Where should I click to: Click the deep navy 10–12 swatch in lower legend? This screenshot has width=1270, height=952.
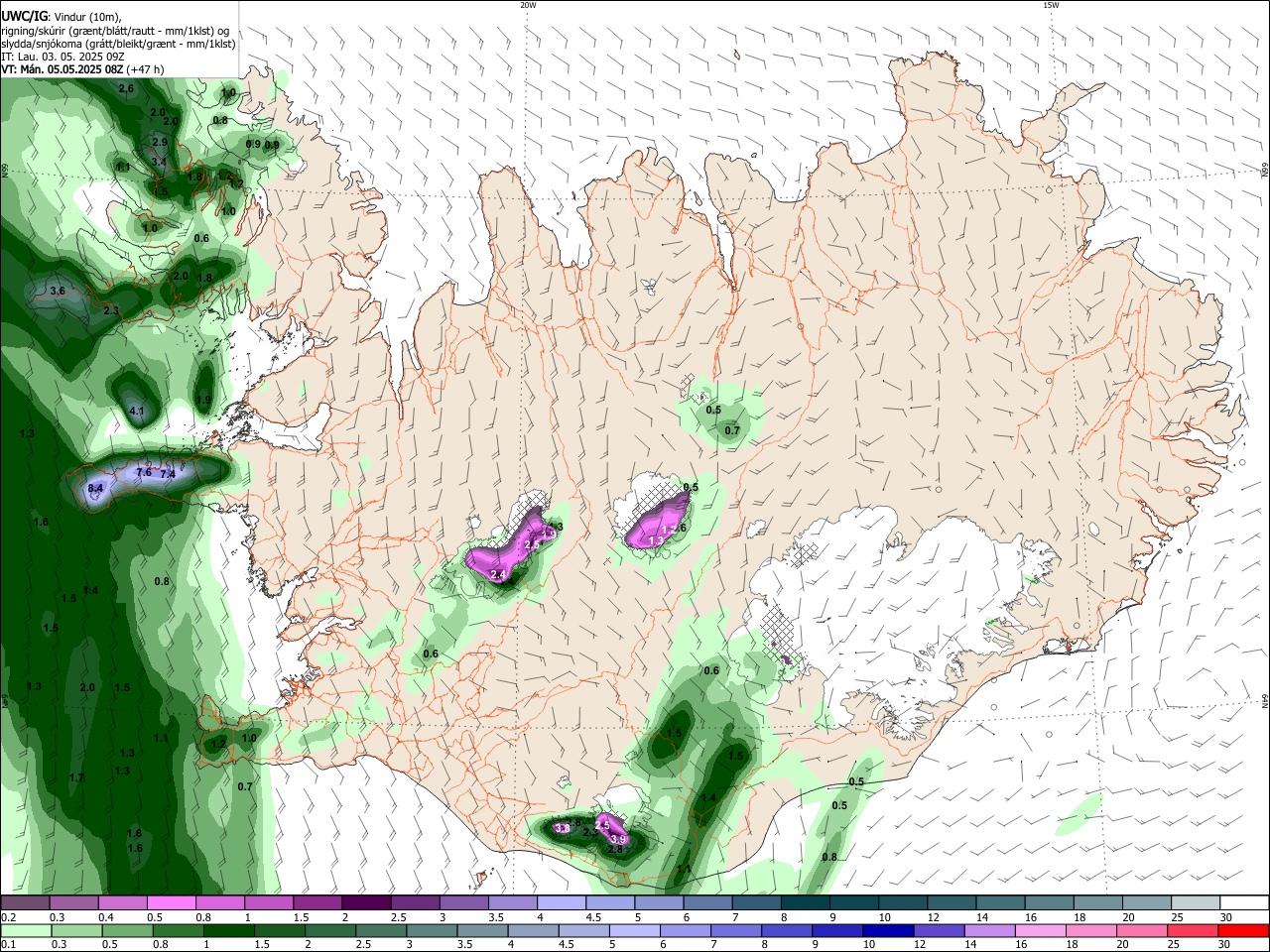(x=886, y=930)
